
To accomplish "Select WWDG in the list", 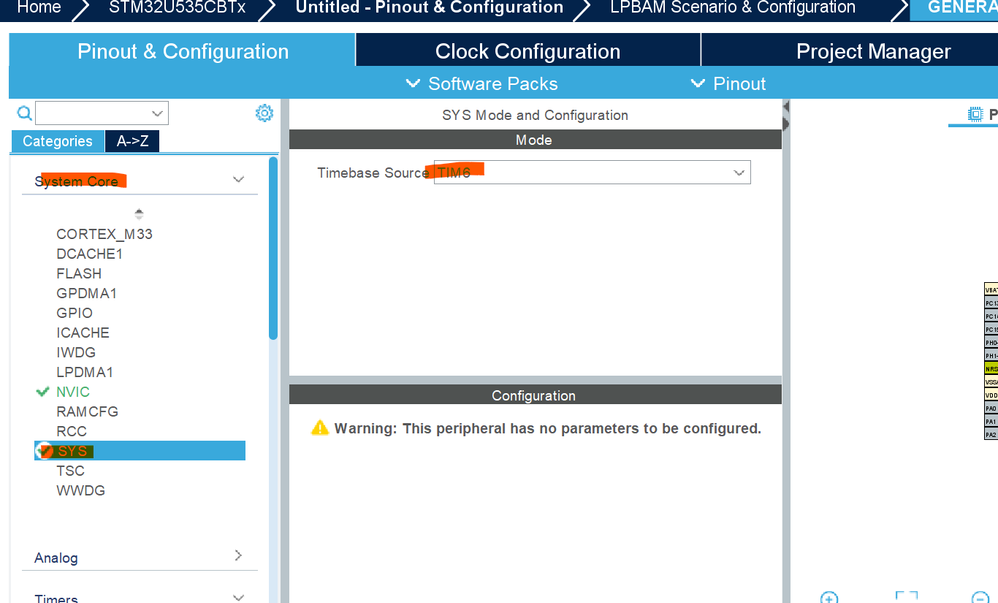I will click(x=81, y=490).
